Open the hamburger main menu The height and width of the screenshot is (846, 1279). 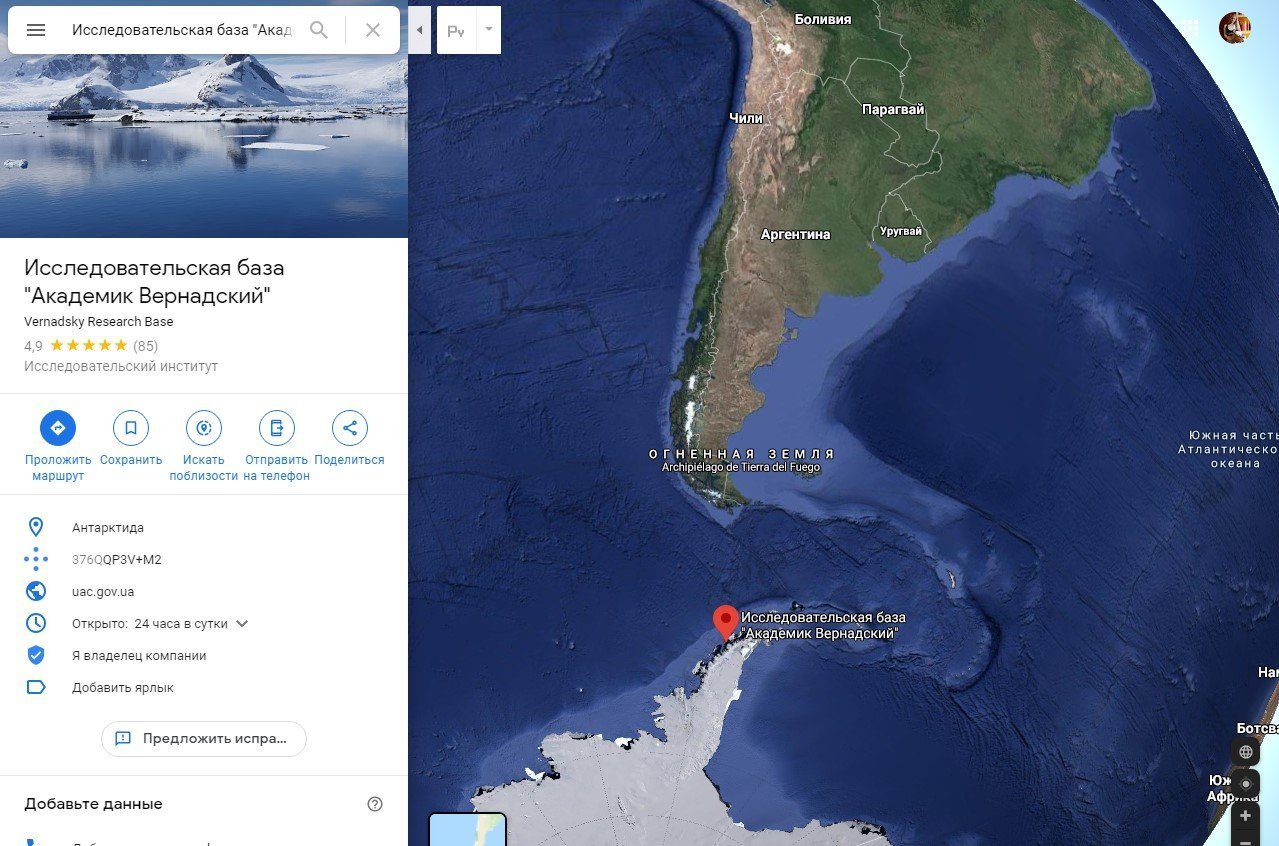tap(36, 30)
